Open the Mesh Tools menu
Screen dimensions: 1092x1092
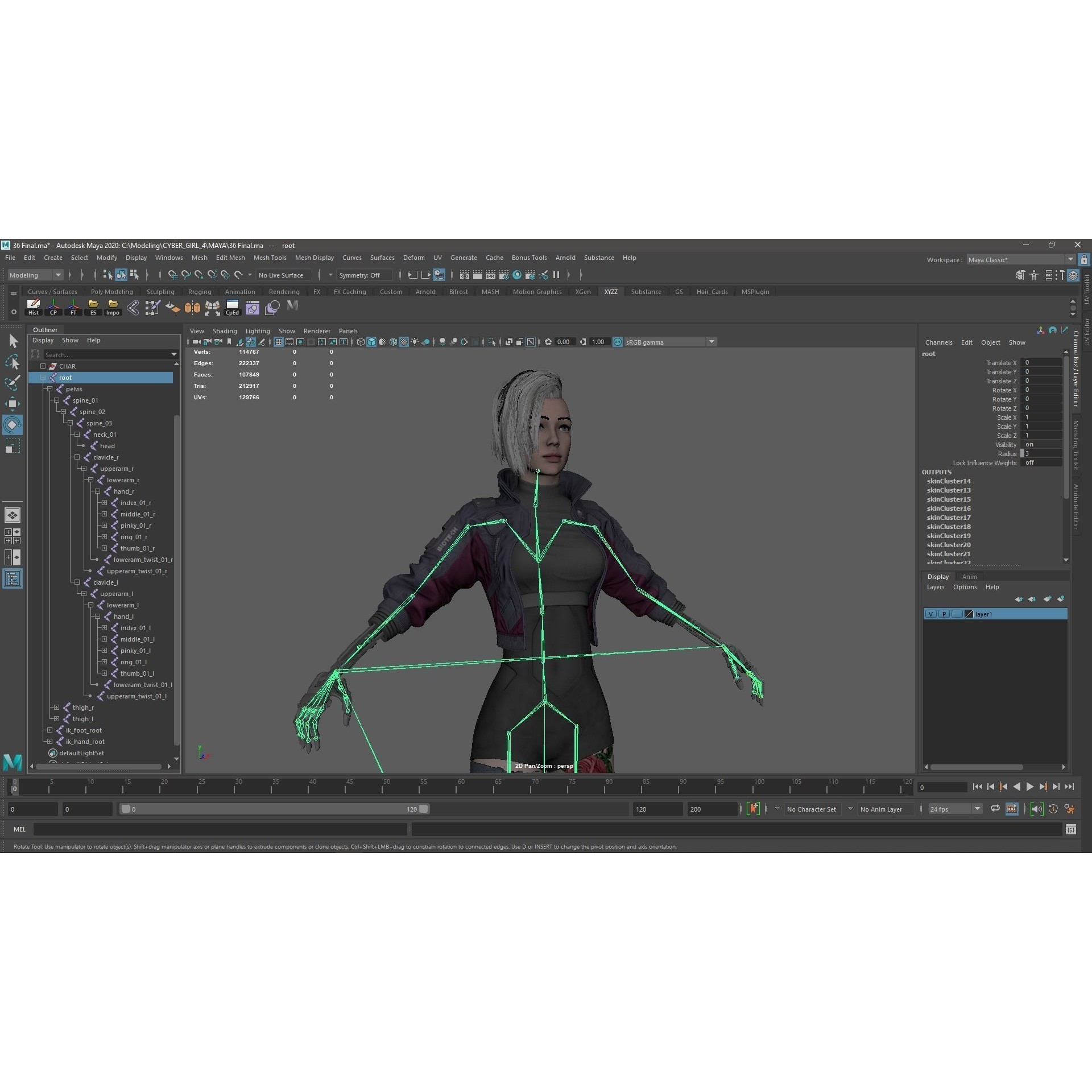pos(270,258)
